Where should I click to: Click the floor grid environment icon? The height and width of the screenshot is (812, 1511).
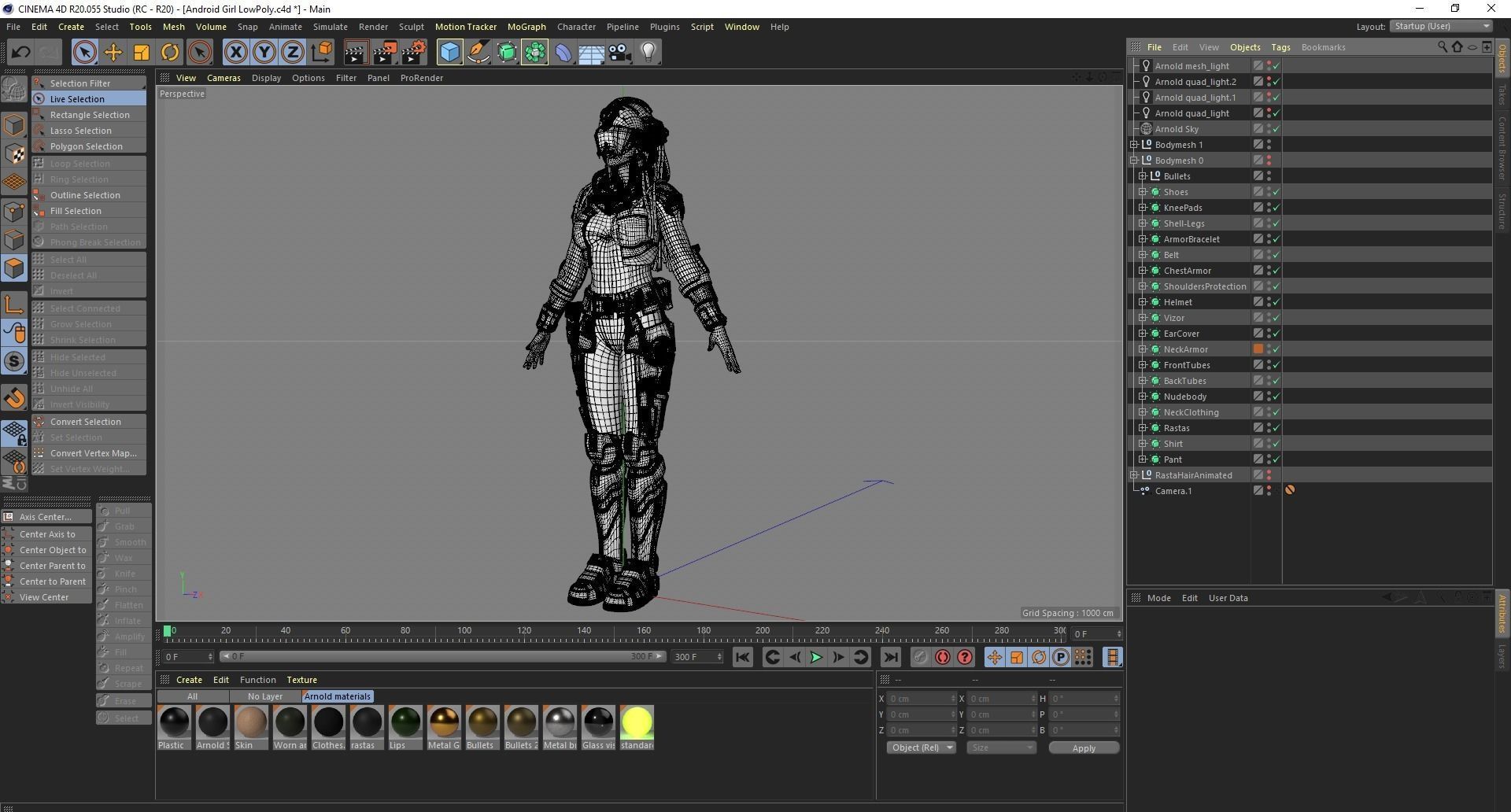tap(591, 53)
